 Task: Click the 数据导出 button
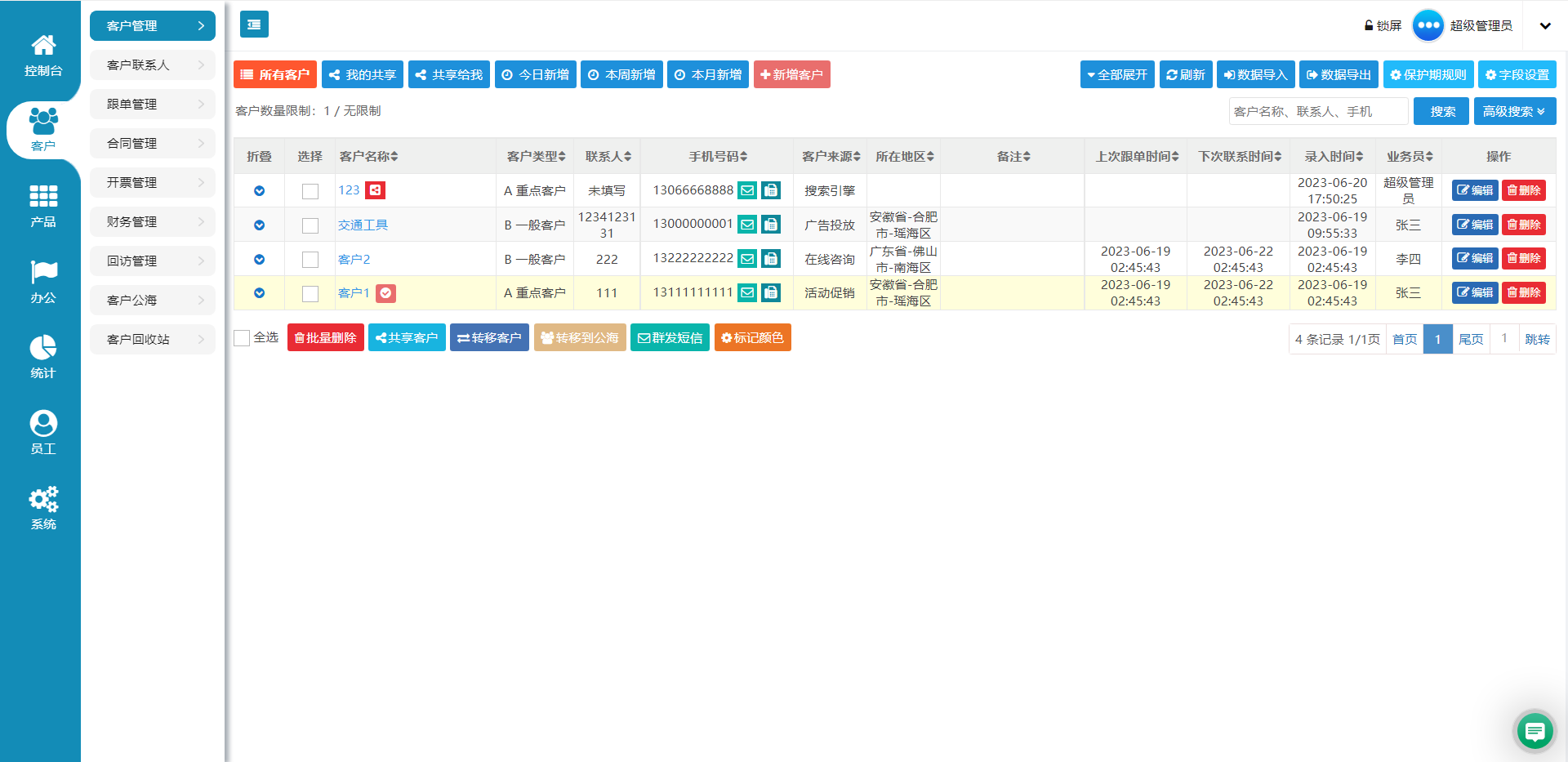[1339, 74]
